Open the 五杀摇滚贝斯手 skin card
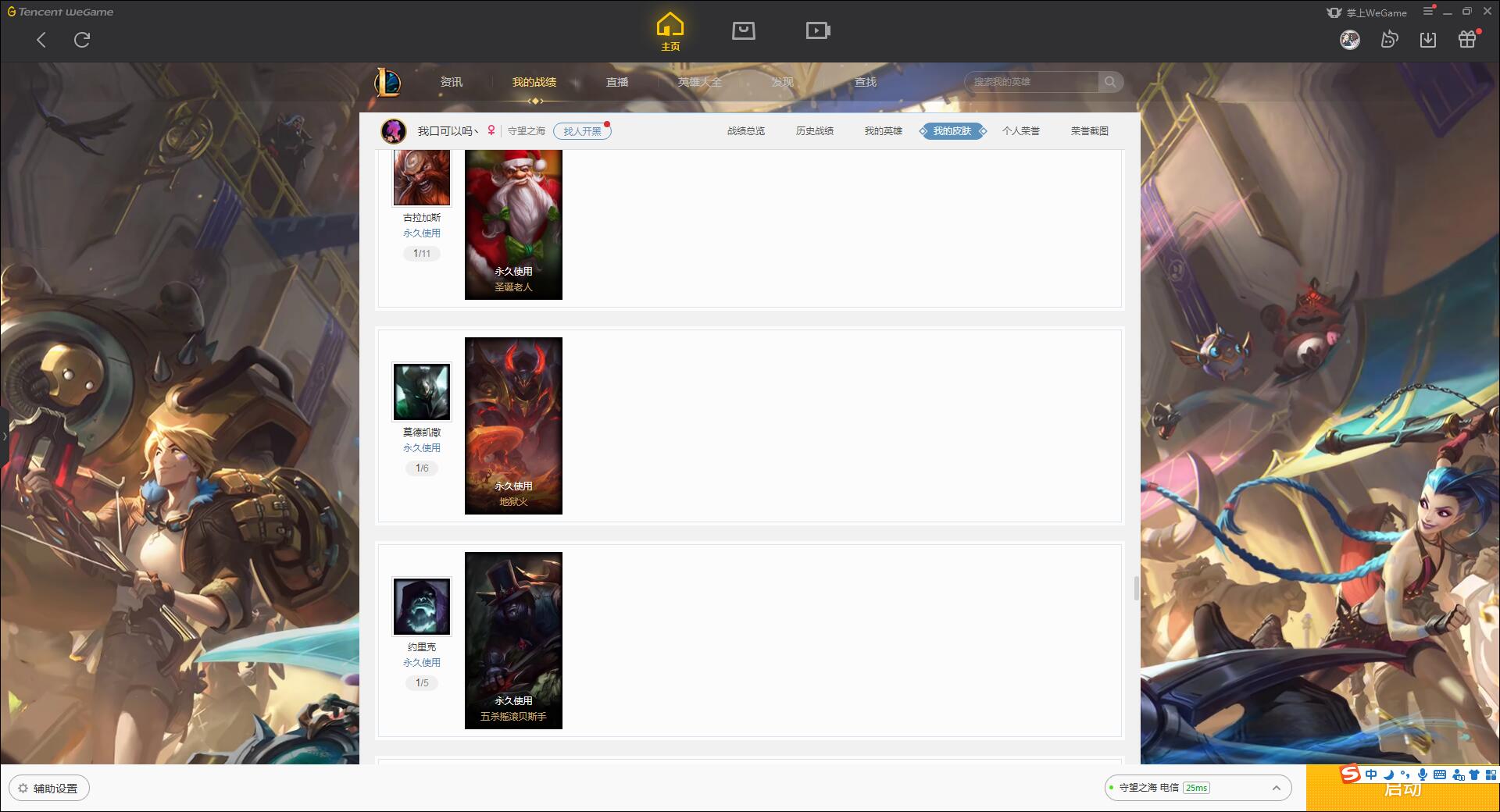This screenshot has width=1500, height=812. click(513, 640)
